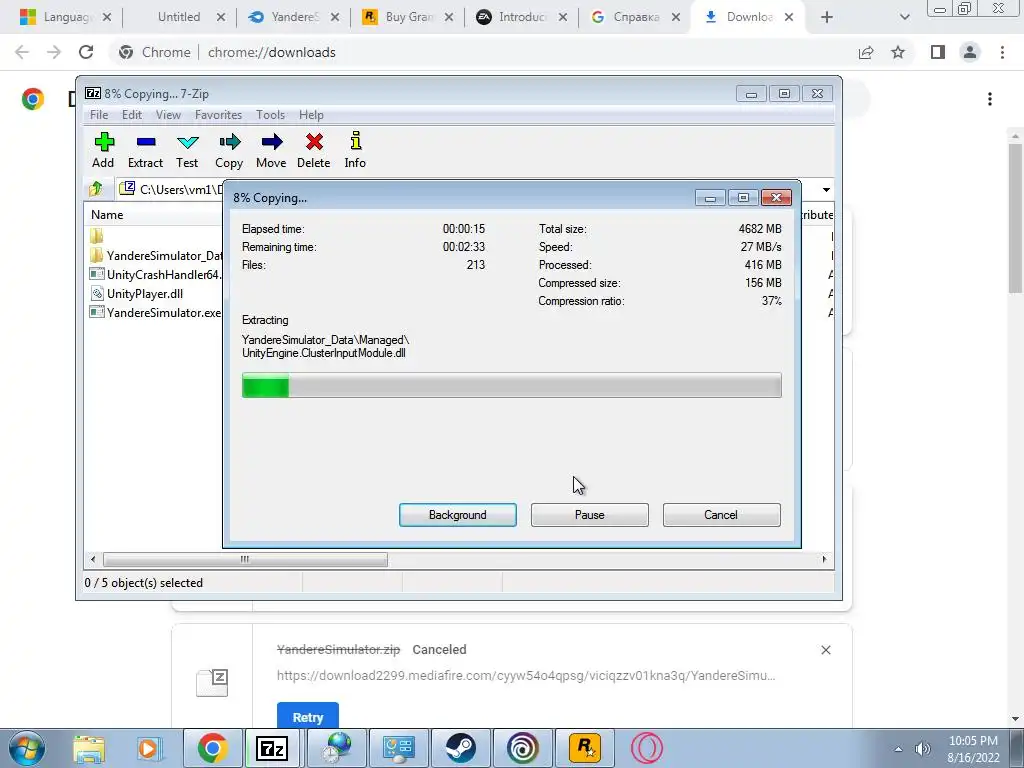Open the Info tool in 7-Zip
Screen dimensions: 1024x768
355,150
